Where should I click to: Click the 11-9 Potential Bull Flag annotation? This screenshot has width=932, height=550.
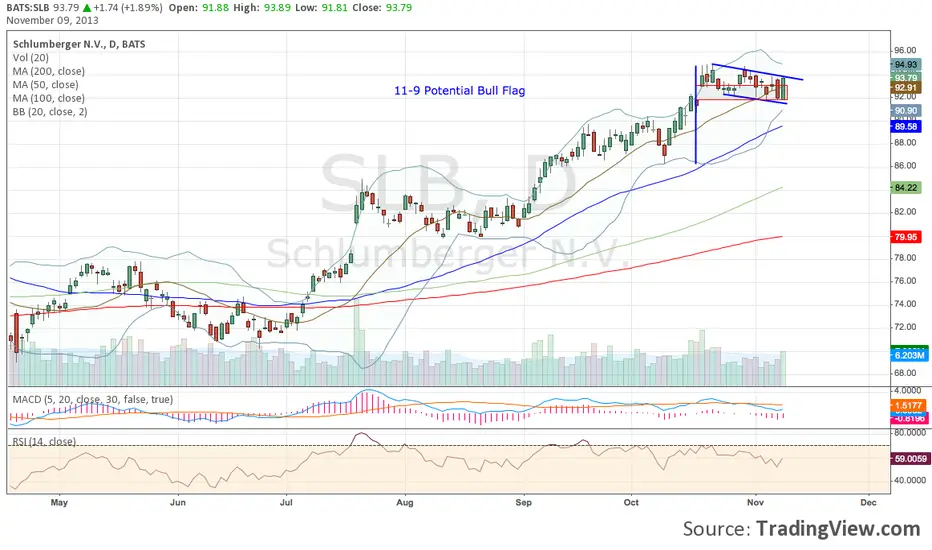459,90
